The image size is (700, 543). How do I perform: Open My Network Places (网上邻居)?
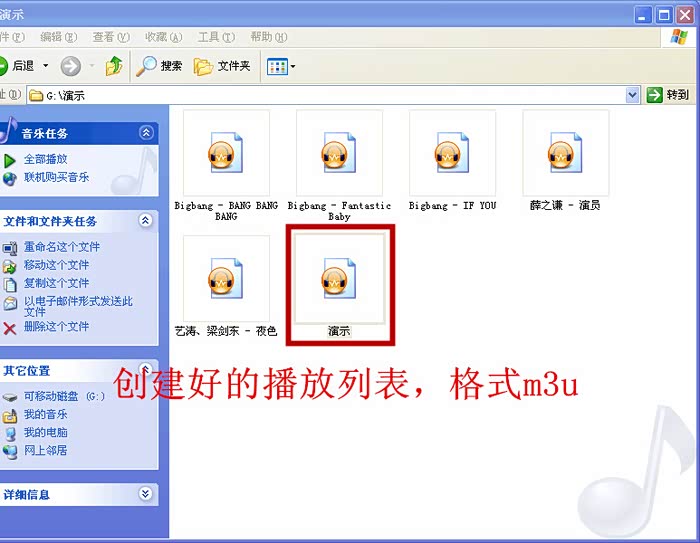[x=46, y=450]
